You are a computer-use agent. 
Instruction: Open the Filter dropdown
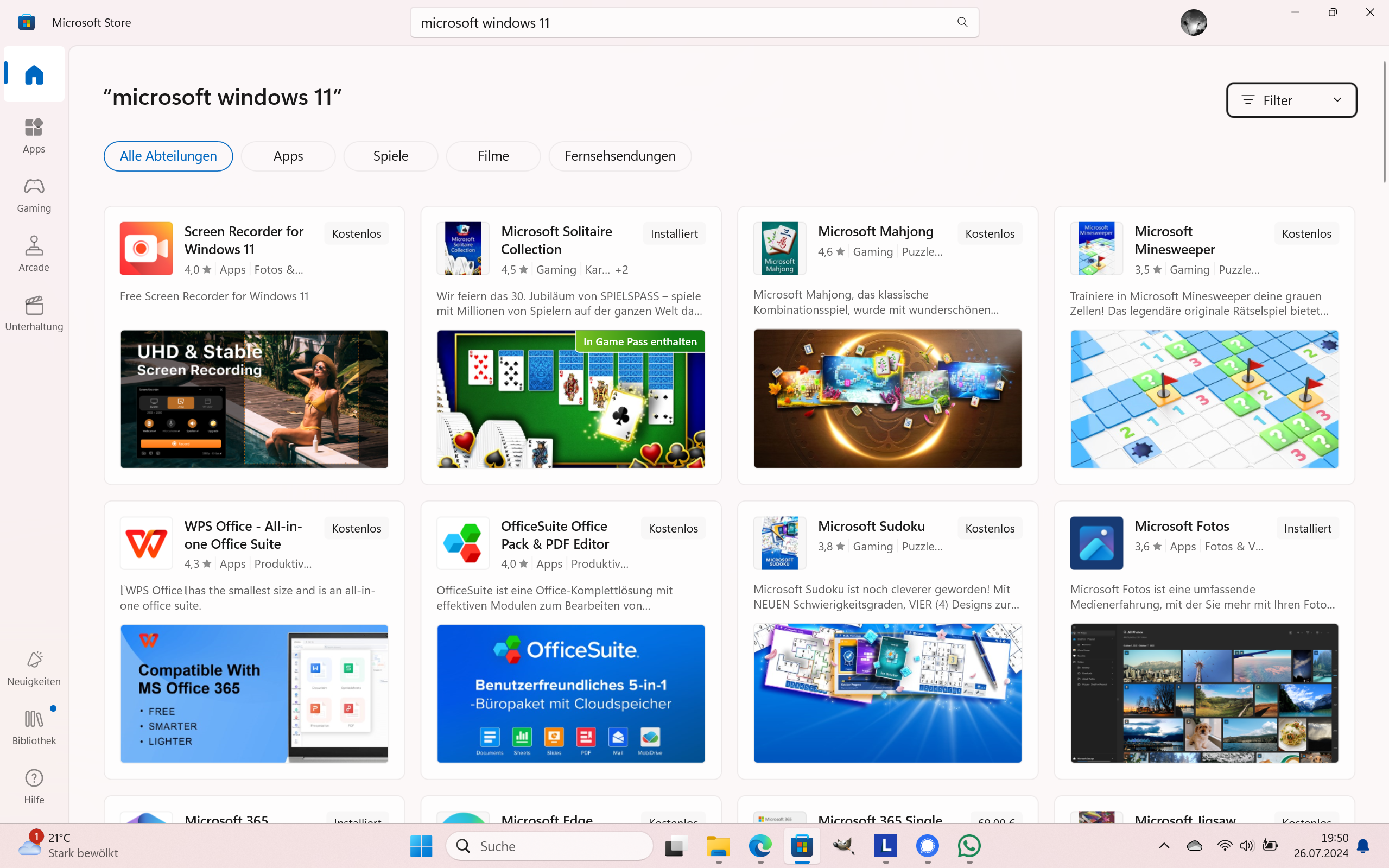1290,100
